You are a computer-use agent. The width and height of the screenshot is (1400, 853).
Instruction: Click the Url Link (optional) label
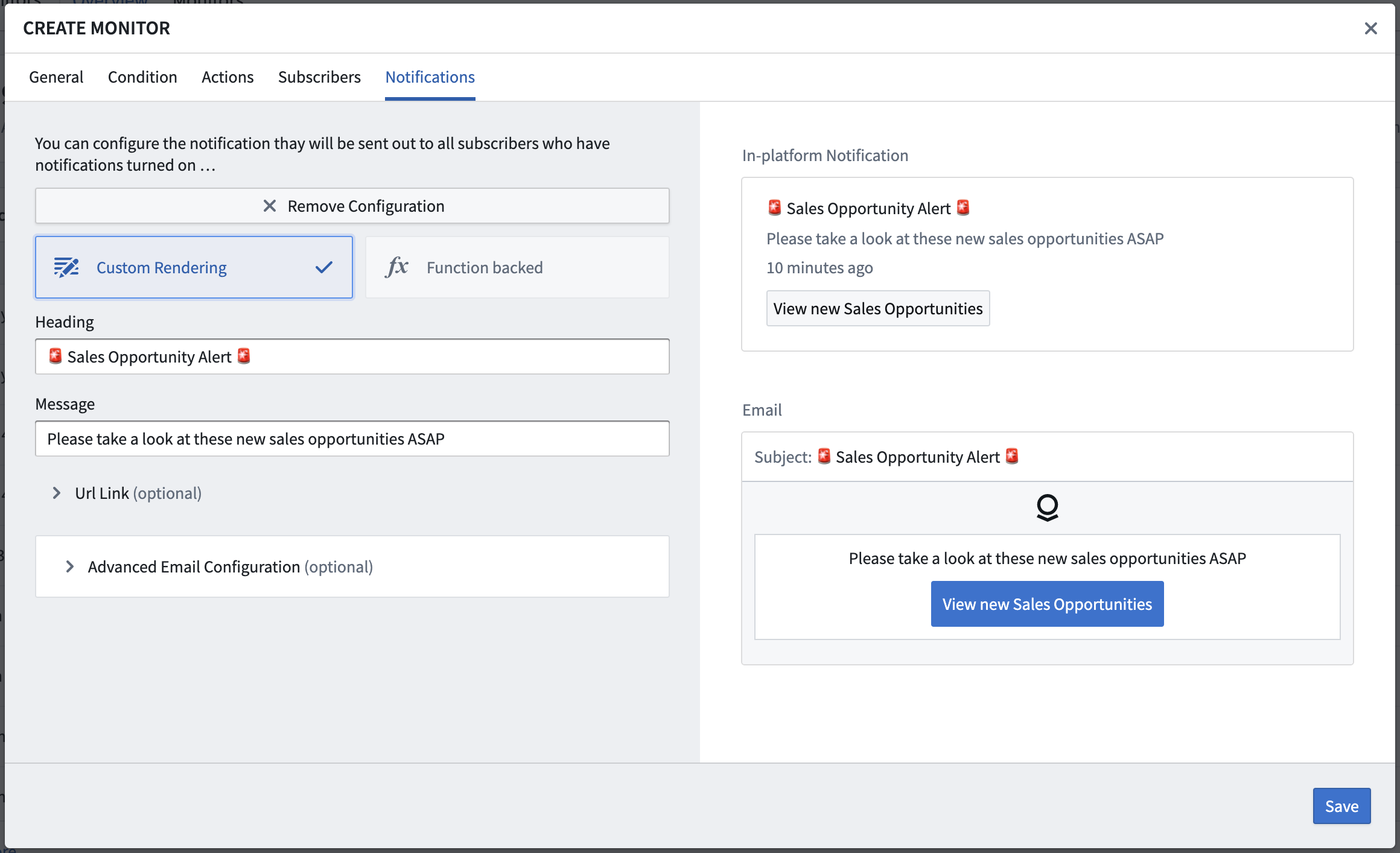138,493
